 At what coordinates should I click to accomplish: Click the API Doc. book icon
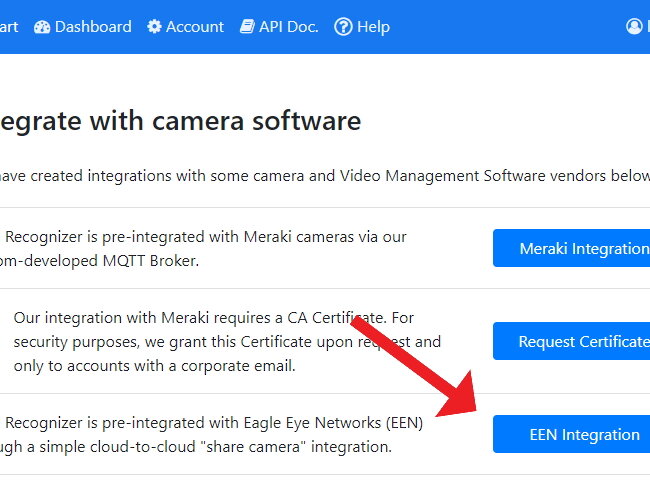pyautogui.click(x=247, y=27)
